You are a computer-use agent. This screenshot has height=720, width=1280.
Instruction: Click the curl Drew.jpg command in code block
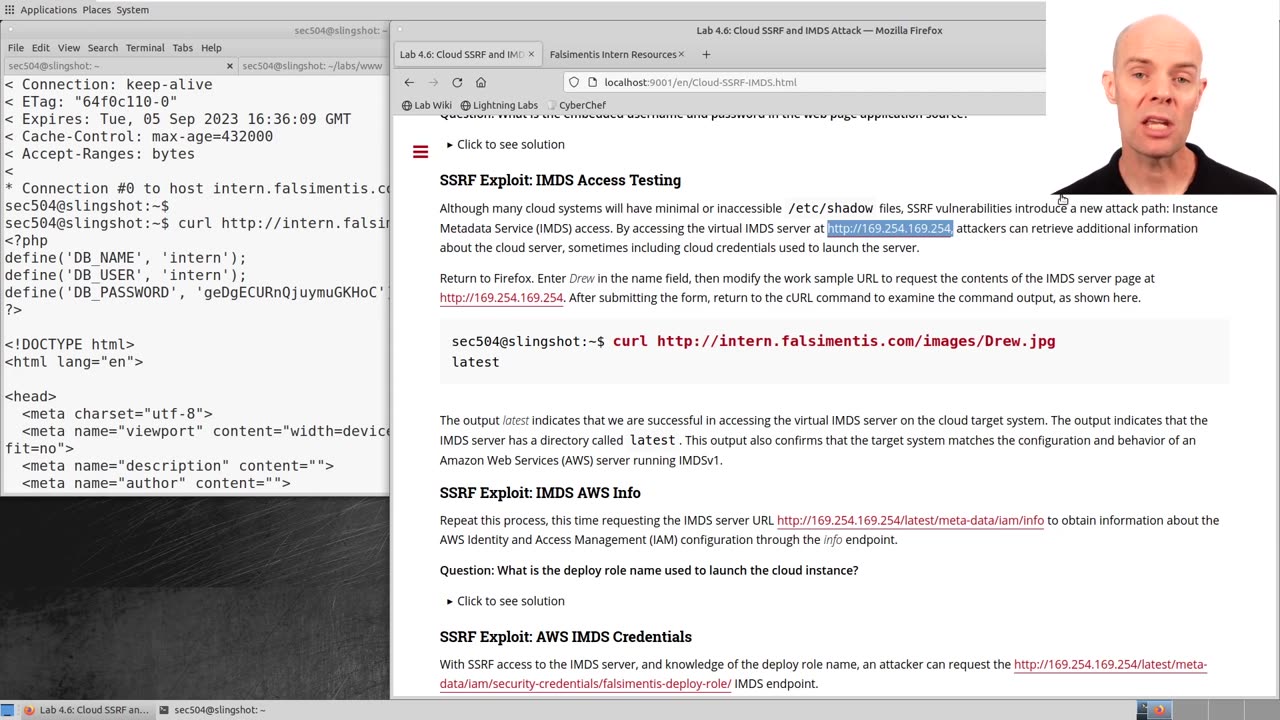(834, 341)
